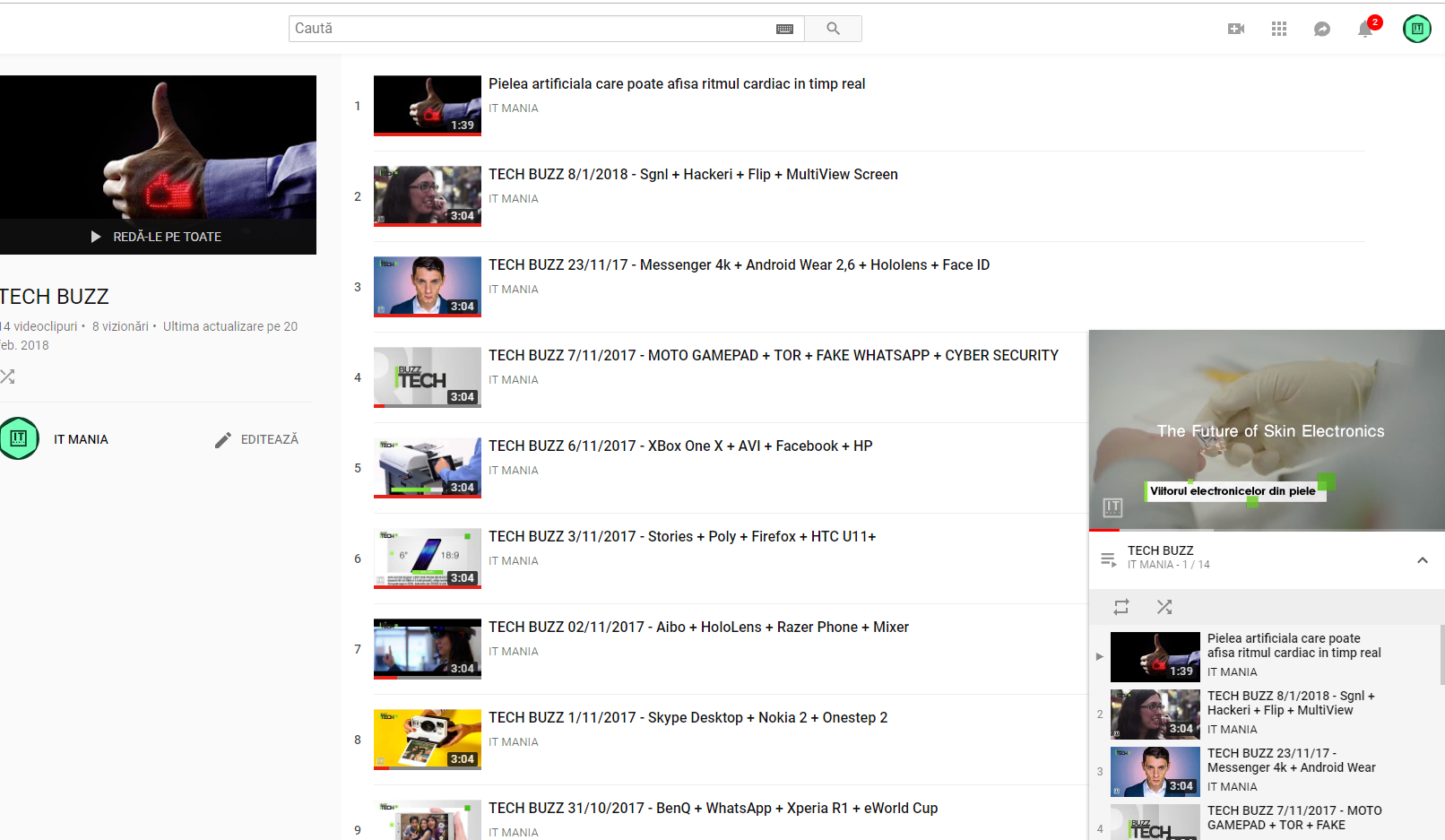This screenshot has height=840, width=1445.
Task: Click miniplayer queue thumbnail for item 2
Action: click(1155, 714)
